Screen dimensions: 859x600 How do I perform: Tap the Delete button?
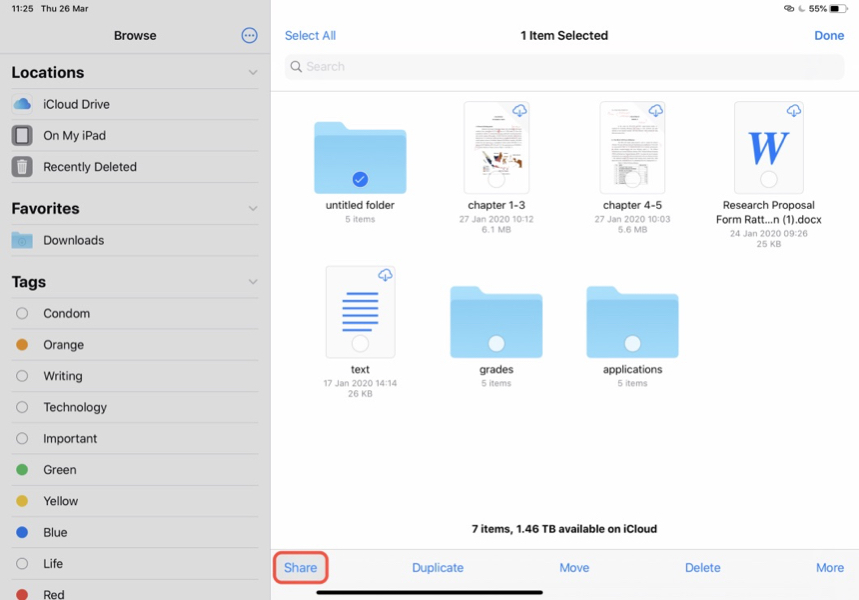point(702,568)
